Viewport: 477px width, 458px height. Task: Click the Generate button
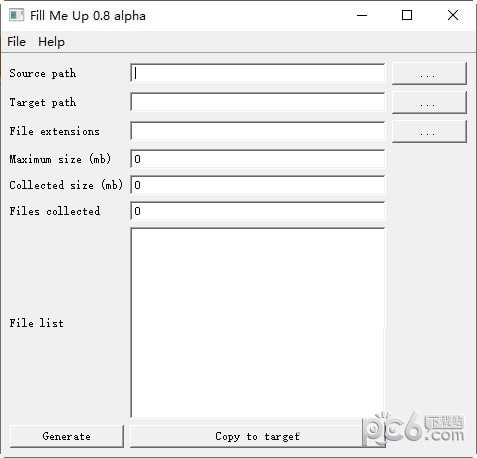click(67, 436)
